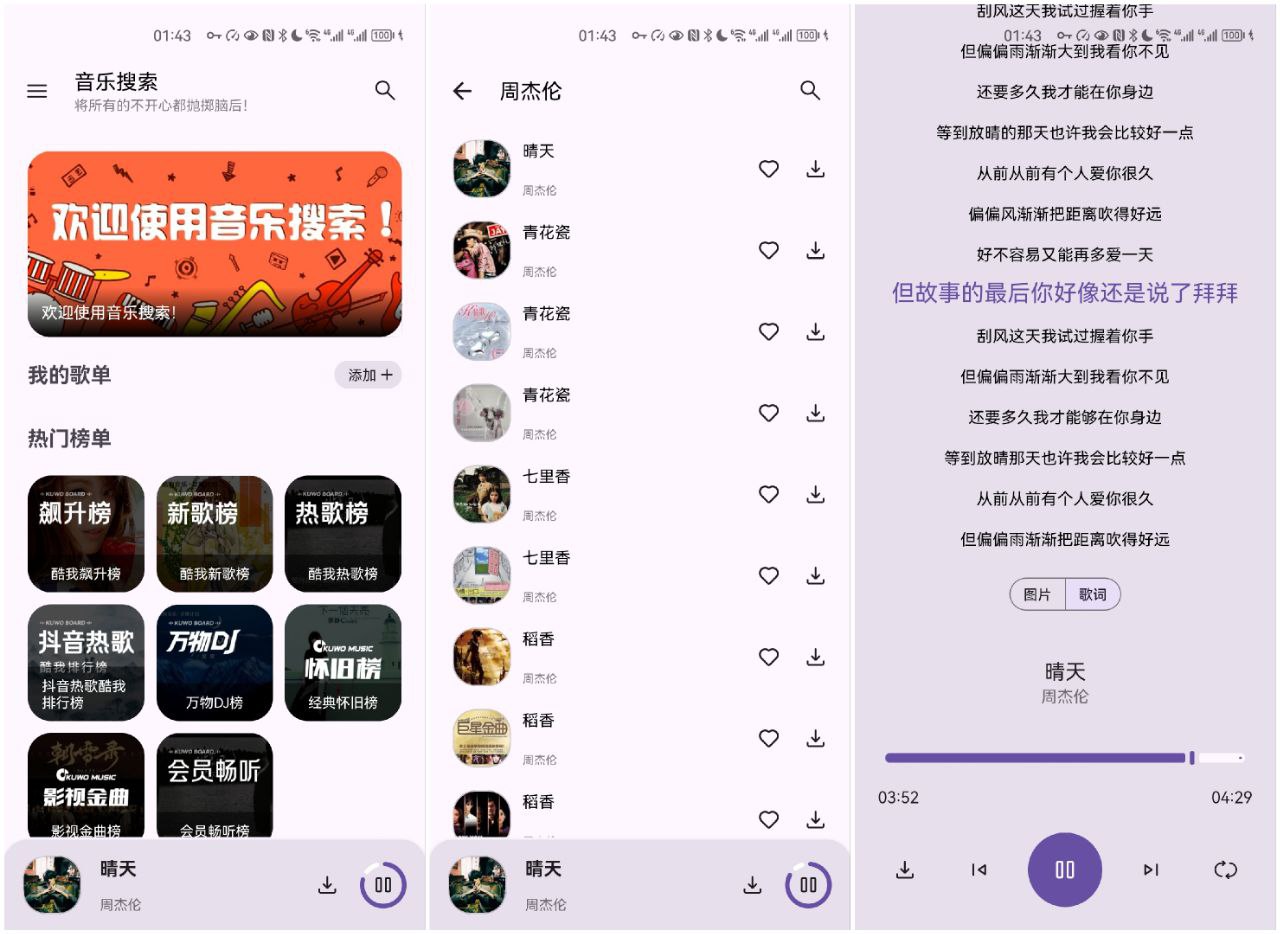1280x934 pixels.
Task: Open the 飙升榜 chart tile
Action: click(x=86, y=534)
